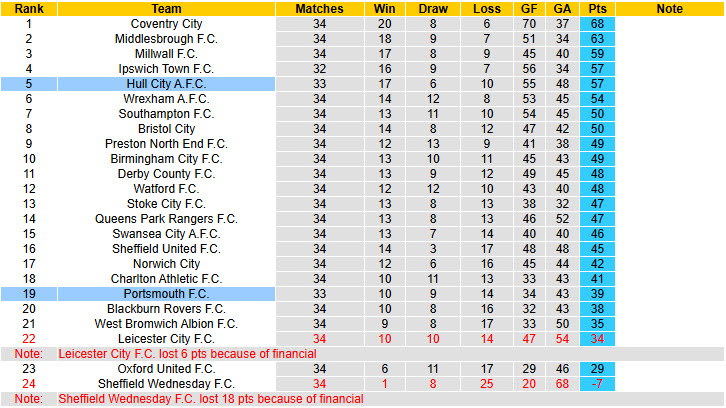Click the Leicester City points deduction note
726x408 pixels.
click(x=210, y=354)
